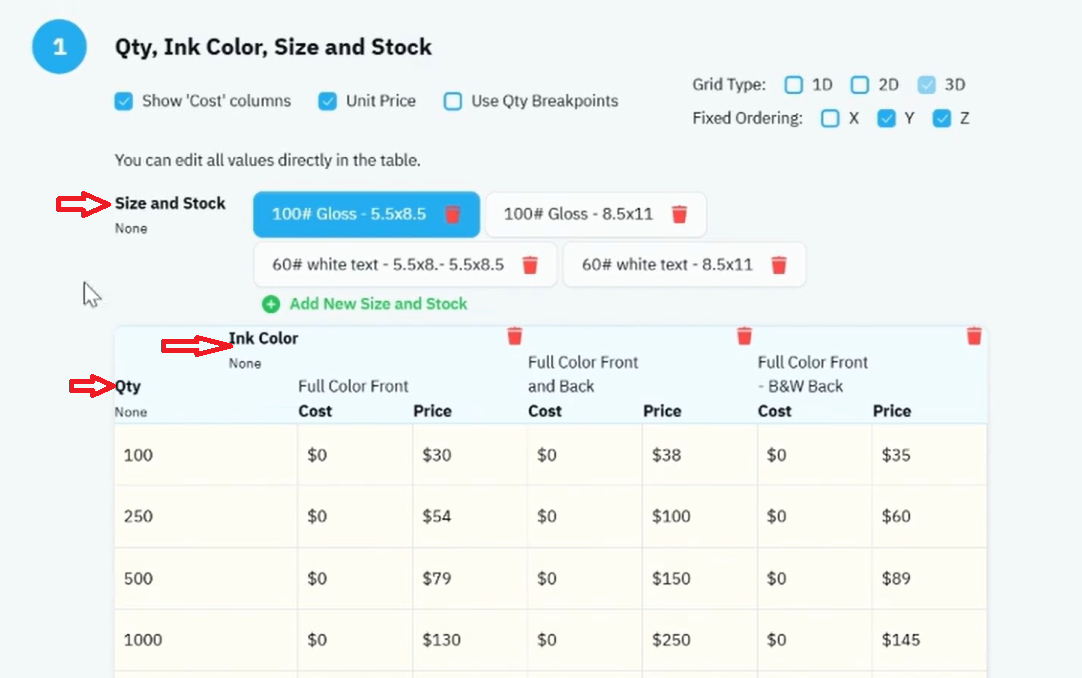Click the green plus add icon

pos(270,304)
